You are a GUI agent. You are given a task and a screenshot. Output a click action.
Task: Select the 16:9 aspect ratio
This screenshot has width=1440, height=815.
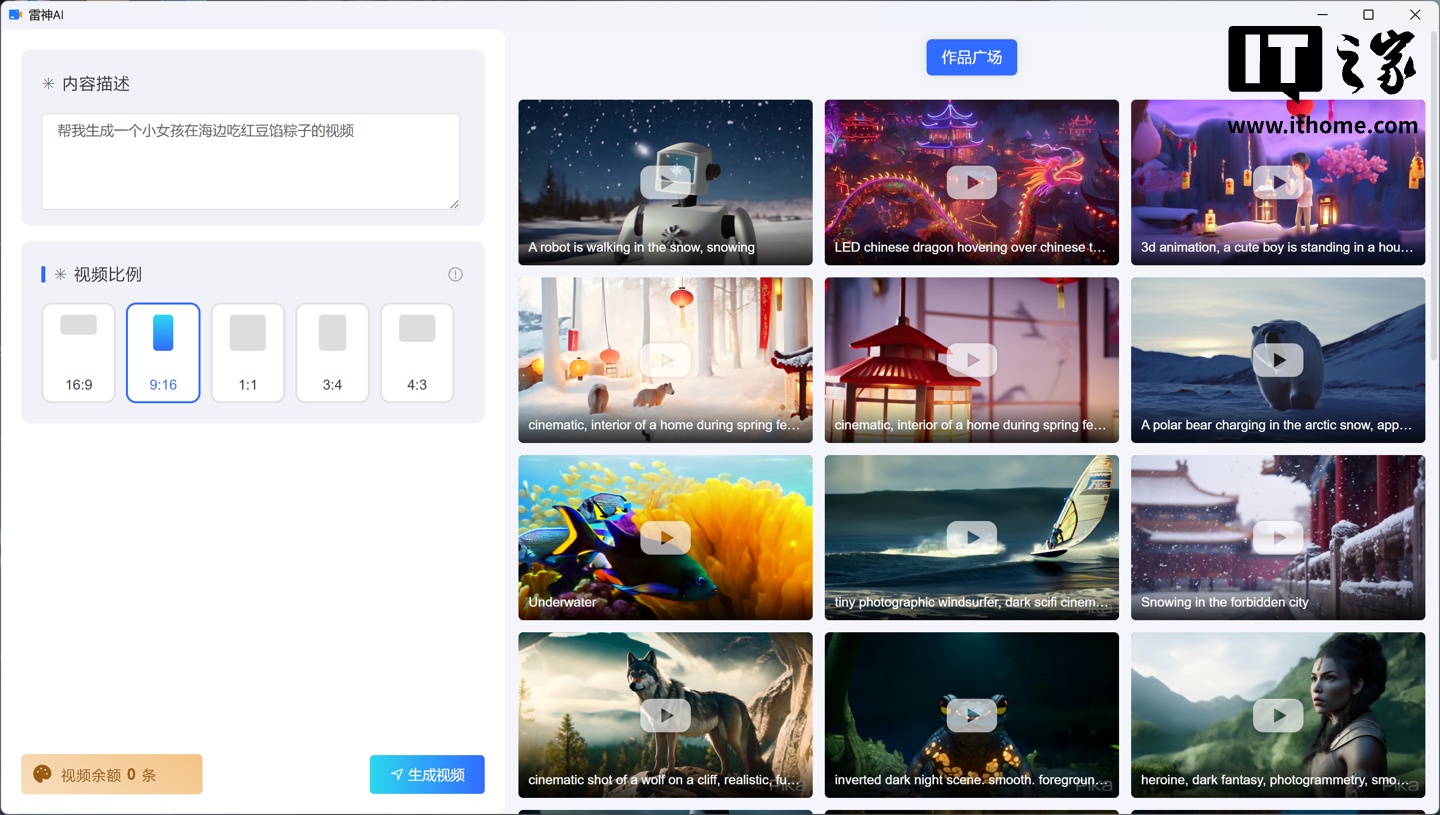coord(79,353)
